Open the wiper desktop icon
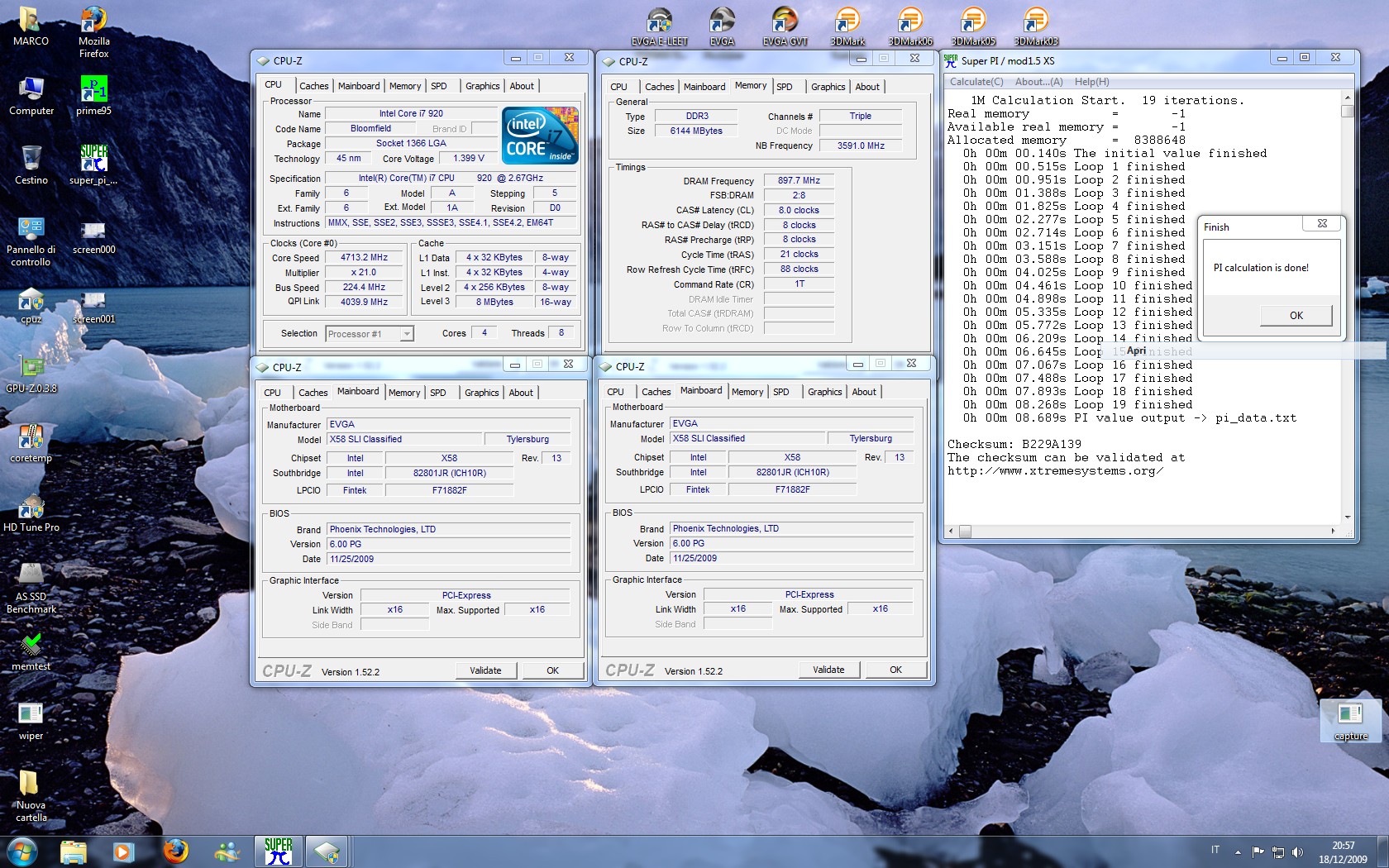This screenshot has width=1389, height=868. (31, 721)
